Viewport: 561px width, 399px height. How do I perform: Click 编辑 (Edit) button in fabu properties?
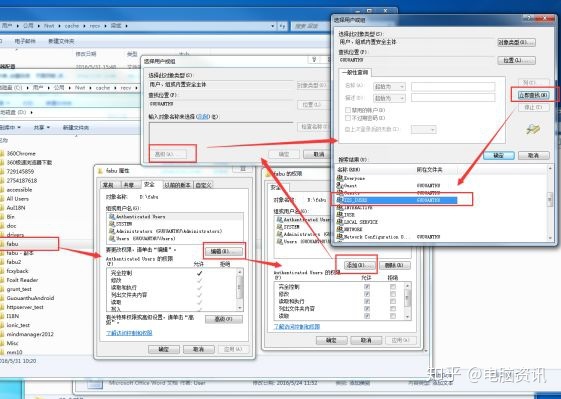click(x=224, y=251)
